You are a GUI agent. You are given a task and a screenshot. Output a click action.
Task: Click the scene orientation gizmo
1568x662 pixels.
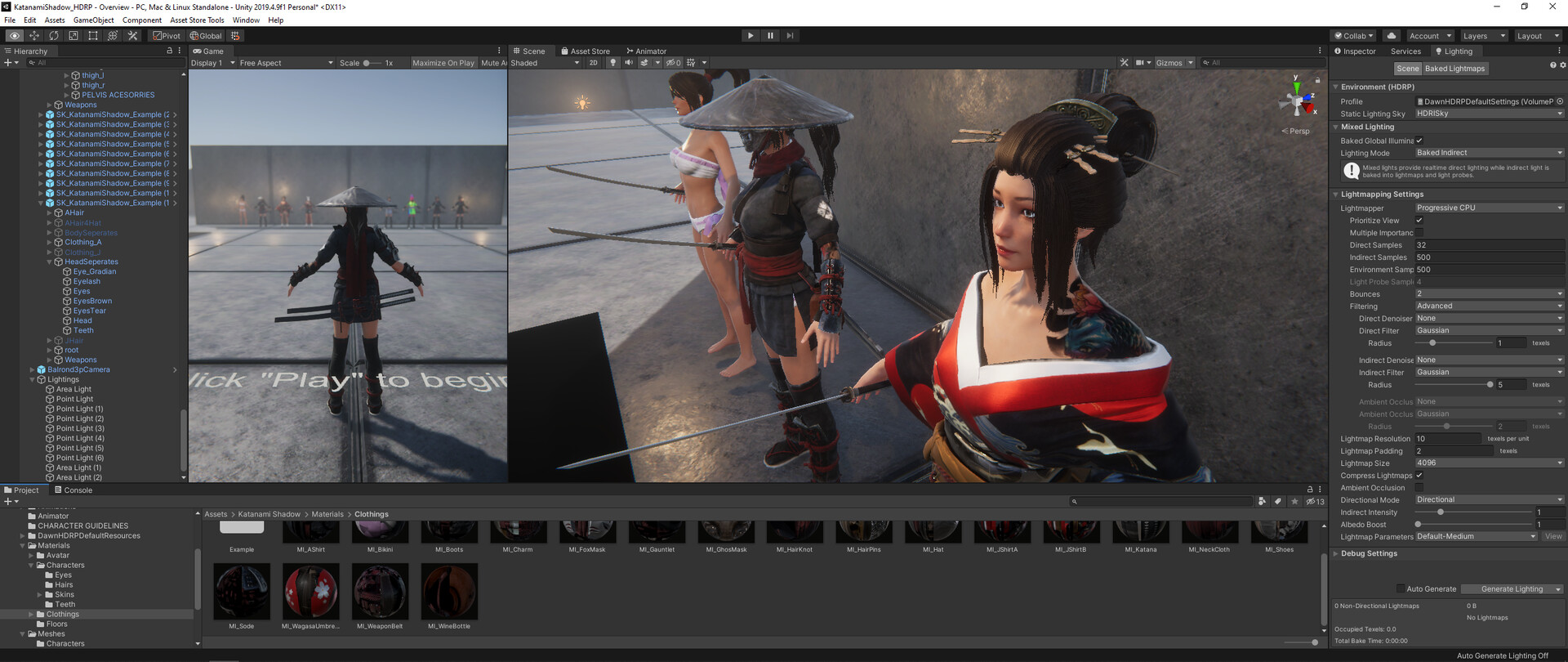pyautogui.click(x=1297, y=100)
